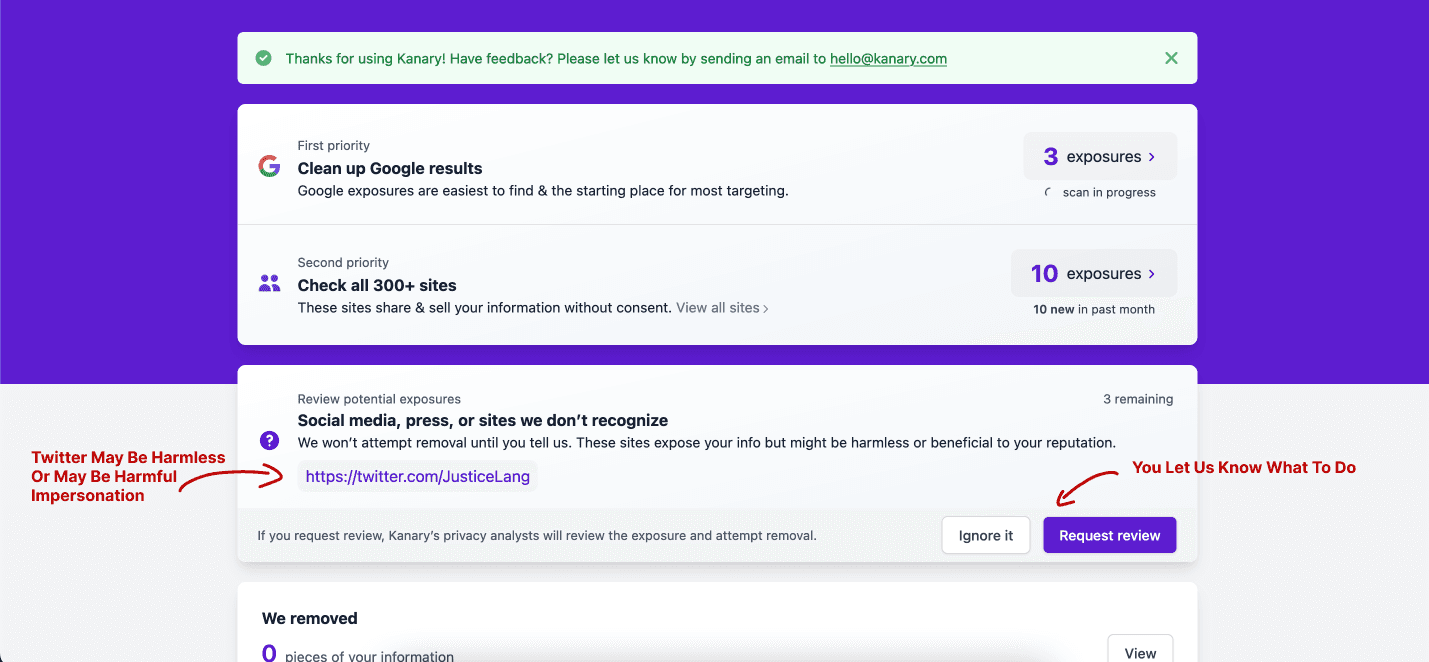This screenshot has width=1429, height=662.
Task: Open the 3 exposures Google button
Action: click(x=1100, y=156)
